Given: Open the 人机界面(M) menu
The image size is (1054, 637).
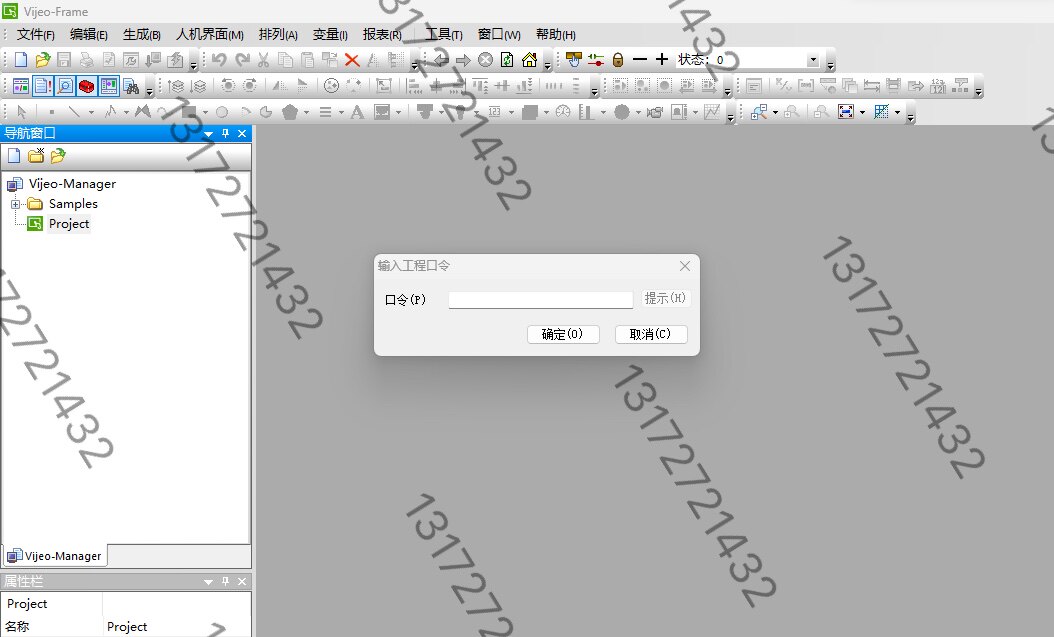Looking at the screenshot, I should coord(210,34).
